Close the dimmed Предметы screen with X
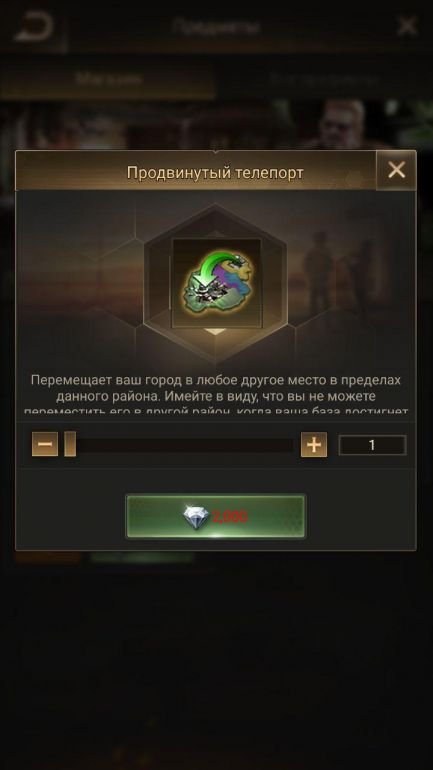The image size is (433, 770). [x=407, y=26]
